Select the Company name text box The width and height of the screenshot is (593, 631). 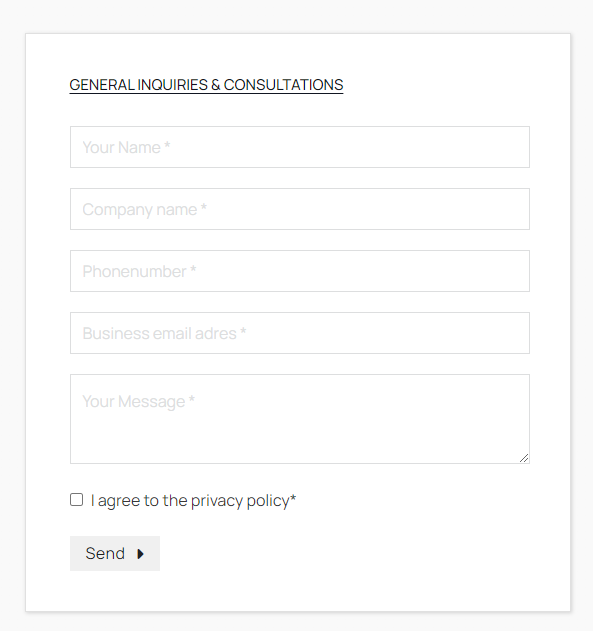[300, 209]
